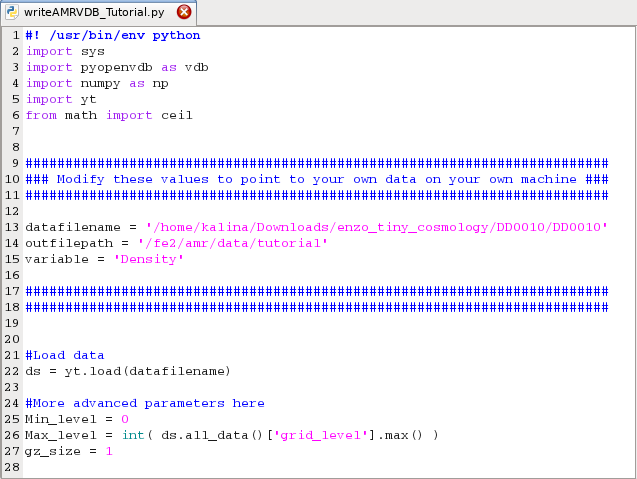This screenshot has width=637, height=479.
Task: Click the datafilename path string
Action: coord(376,227)
